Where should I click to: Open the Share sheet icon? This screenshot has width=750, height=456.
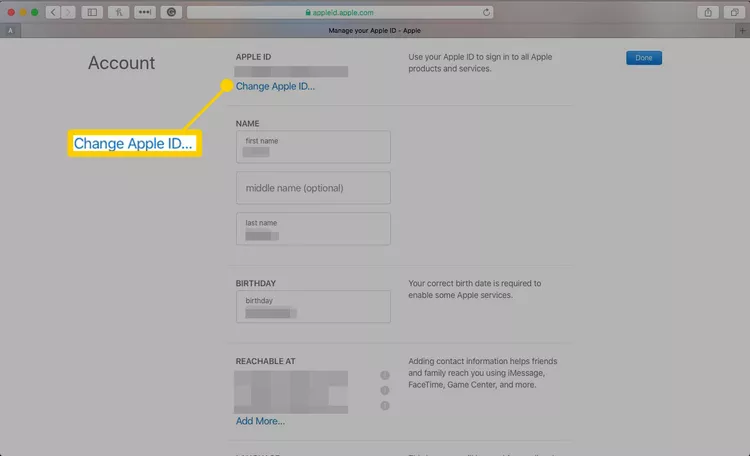point(708,12)
